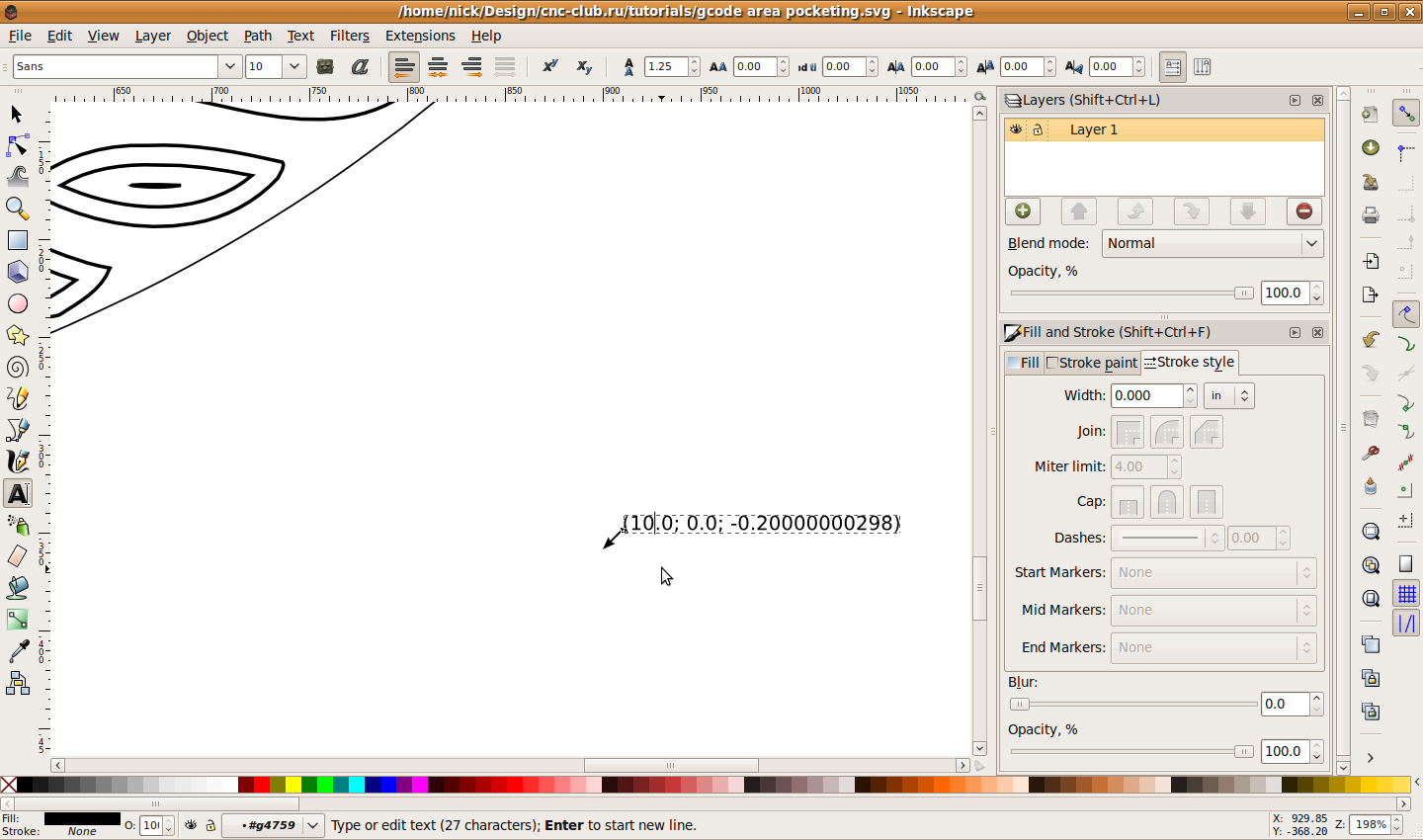Select the Calligraphy tool
The image size is (1423, 840).
tap(17, 462)
